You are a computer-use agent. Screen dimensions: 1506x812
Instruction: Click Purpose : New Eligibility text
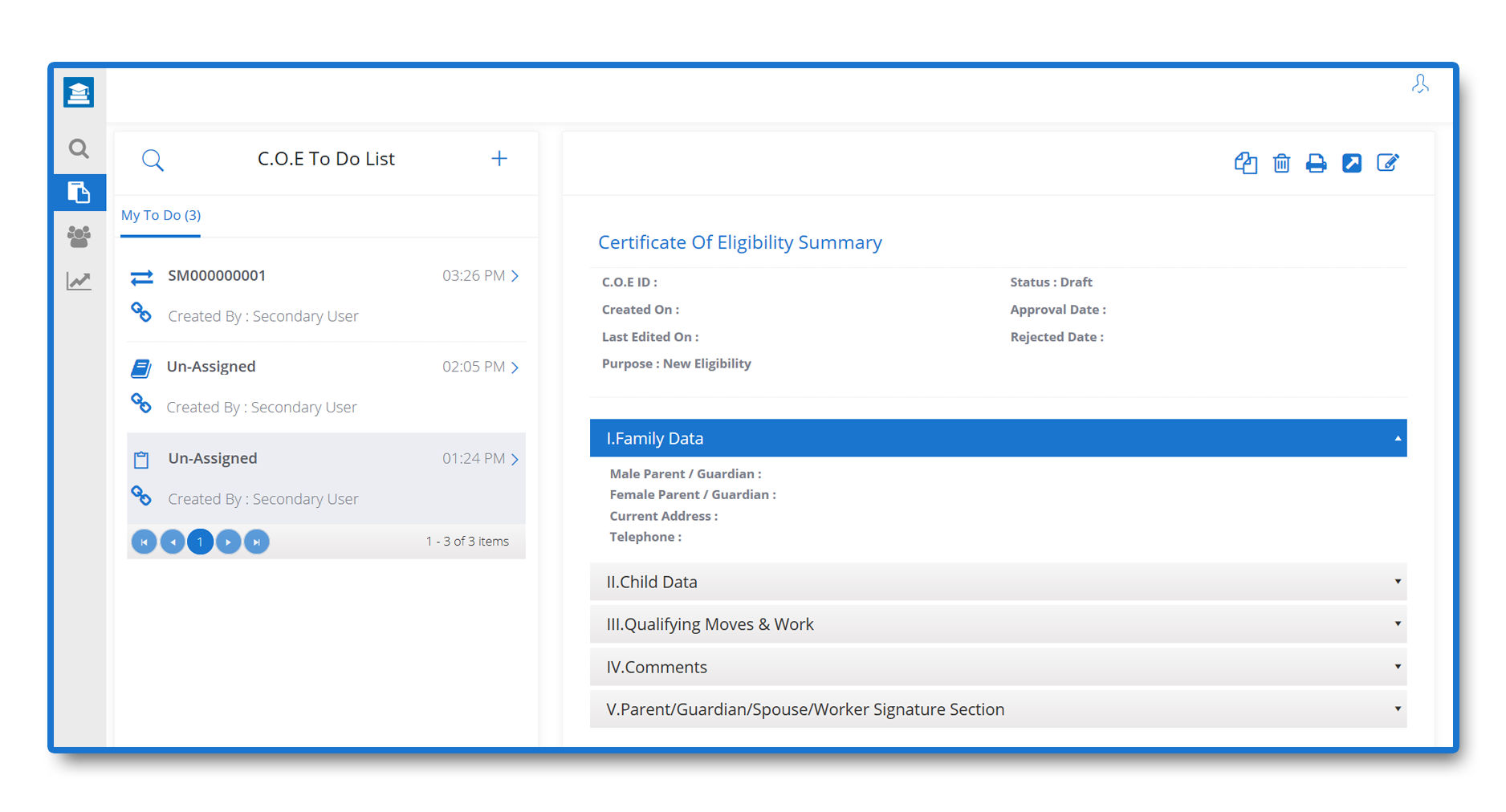click(x=677, y=363)
